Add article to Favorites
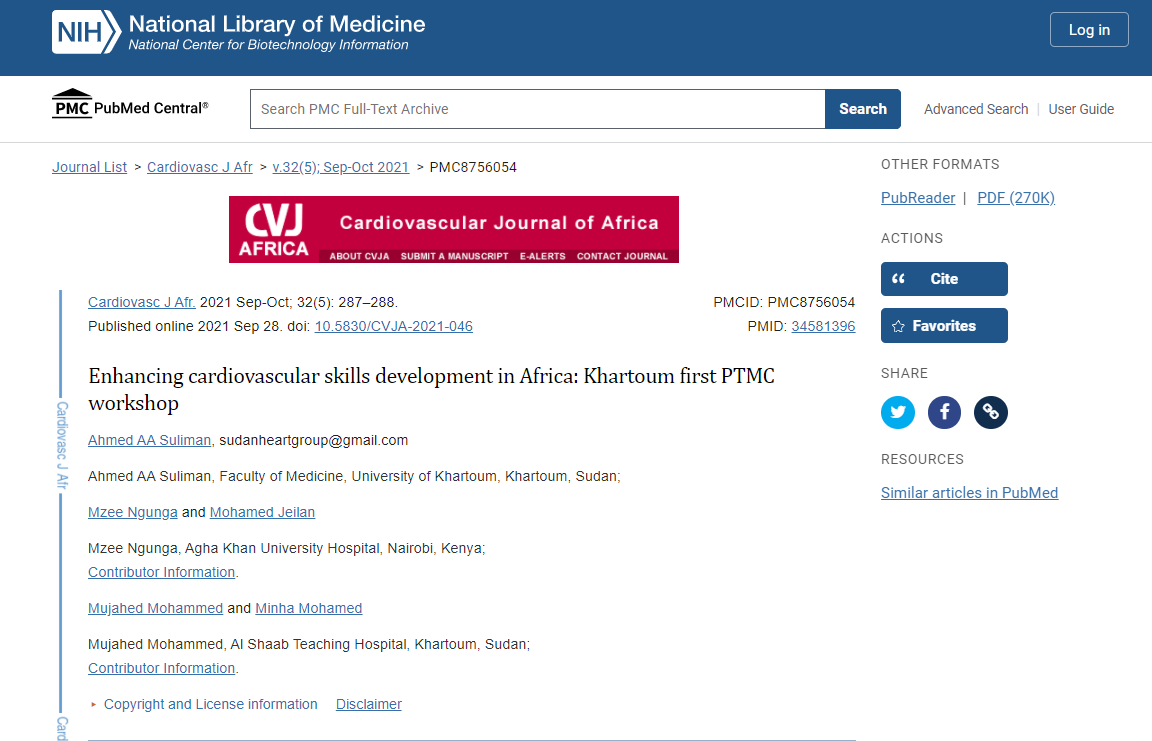The image size is (1152, 741). 943,326
